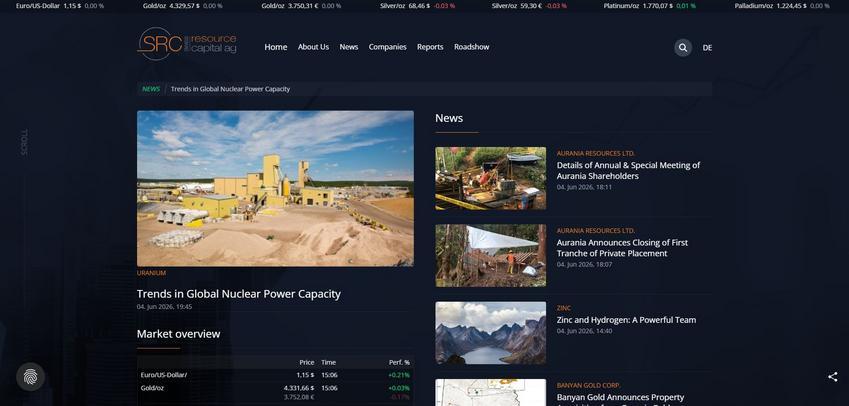Click the Euro/US-Dollar row in Market overview
The width and height of the screenshot is (849, 406).
pos(275,375)
